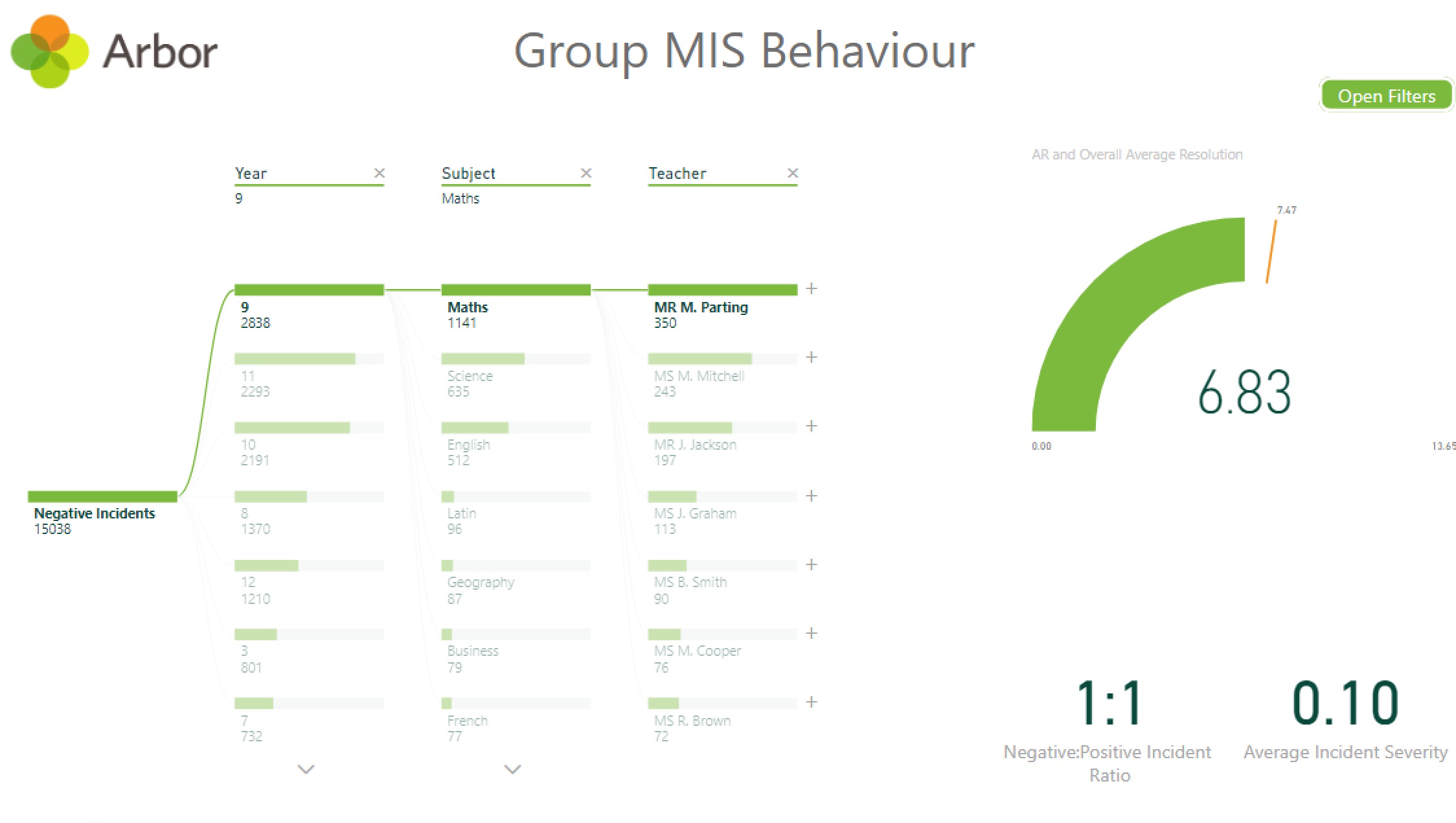
Task: Select the Negative Incidents root node
Action: pyautogui.click(x=102, y=497)
